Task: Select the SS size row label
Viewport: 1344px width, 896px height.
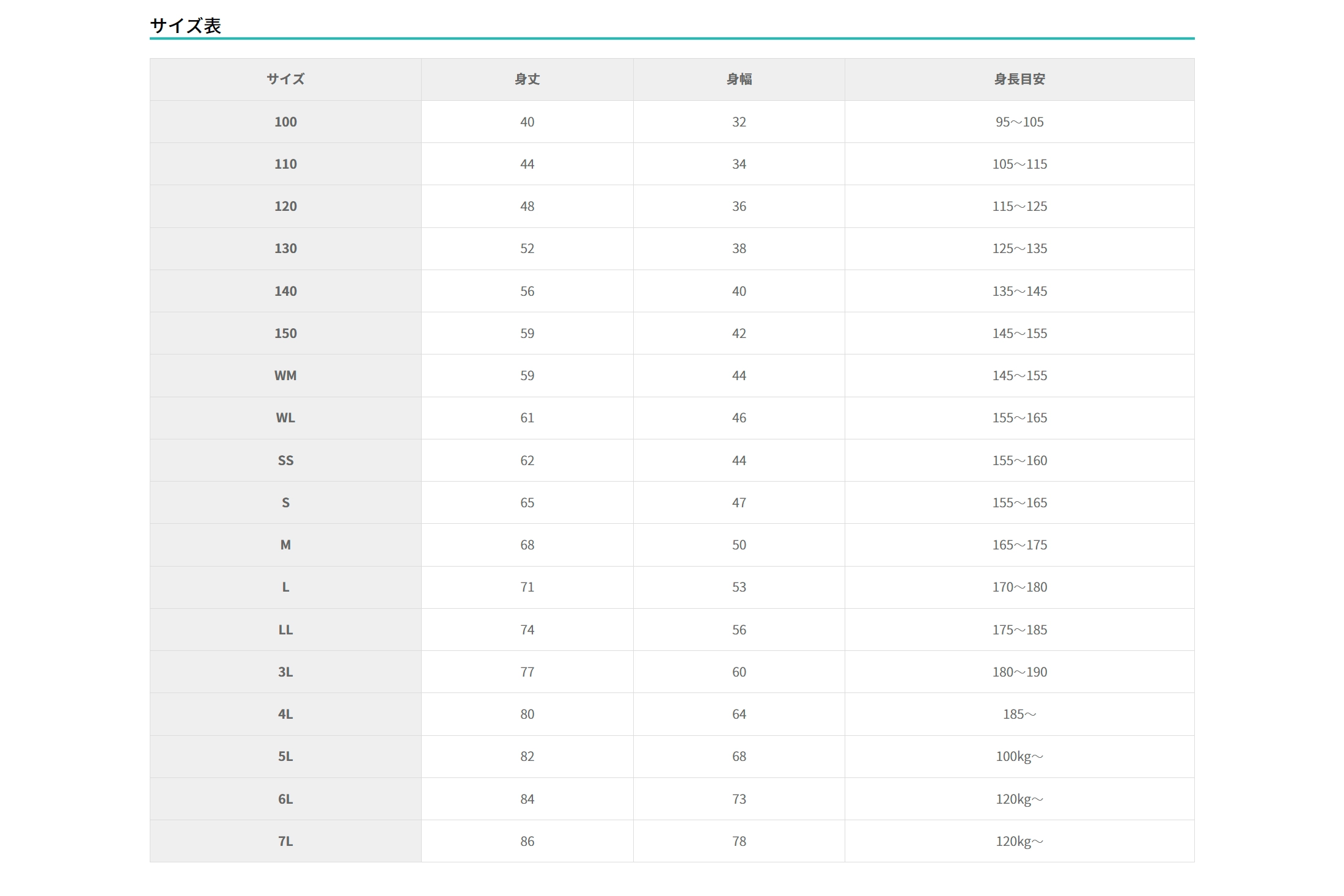Action: tap(285, 460)
